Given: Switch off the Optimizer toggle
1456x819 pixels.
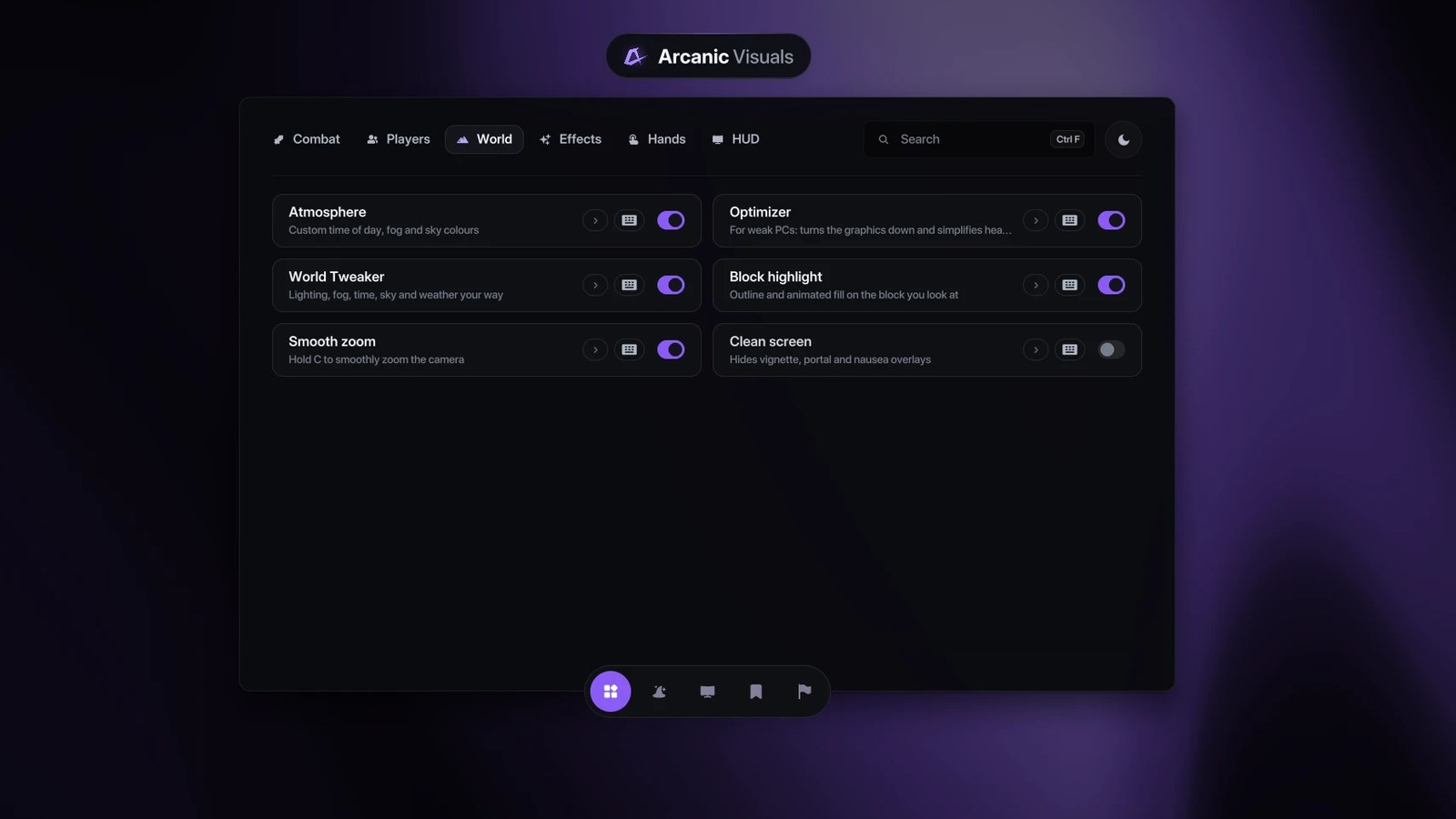Looking at the screenshot, I should coord(1111,220).
